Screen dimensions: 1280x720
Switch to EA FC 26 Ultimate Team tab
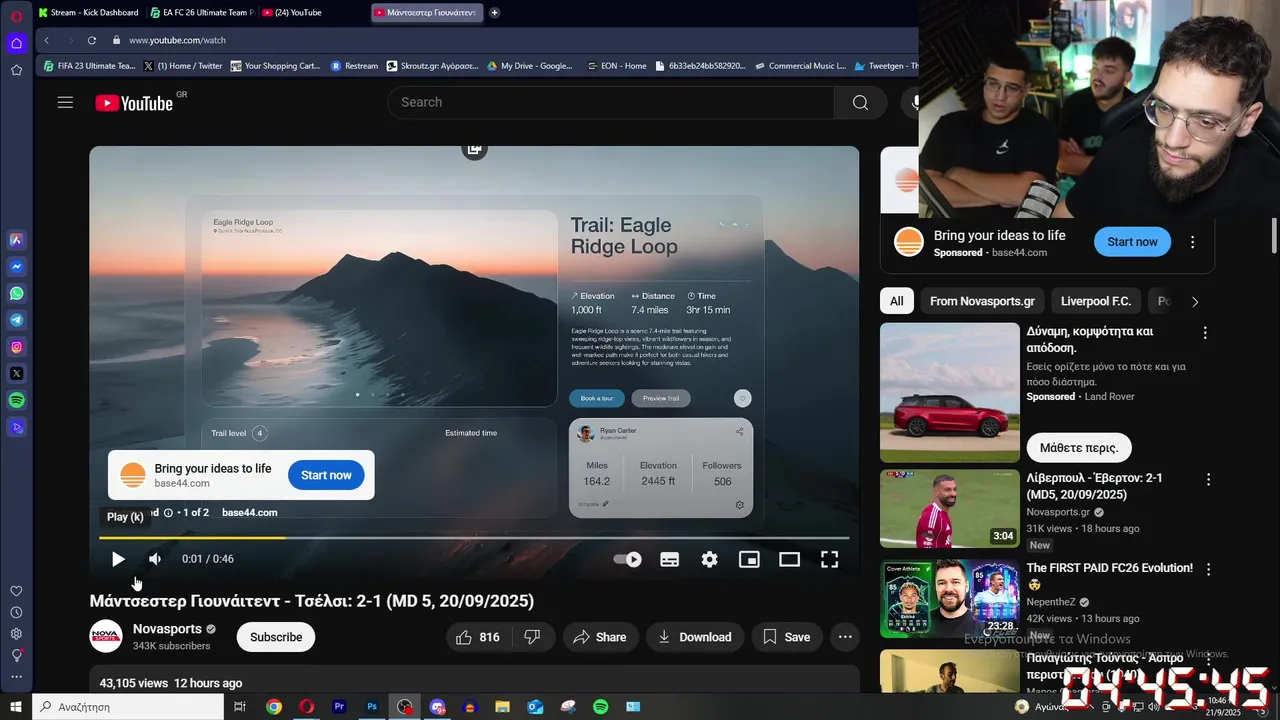click(x=201, y=12)
